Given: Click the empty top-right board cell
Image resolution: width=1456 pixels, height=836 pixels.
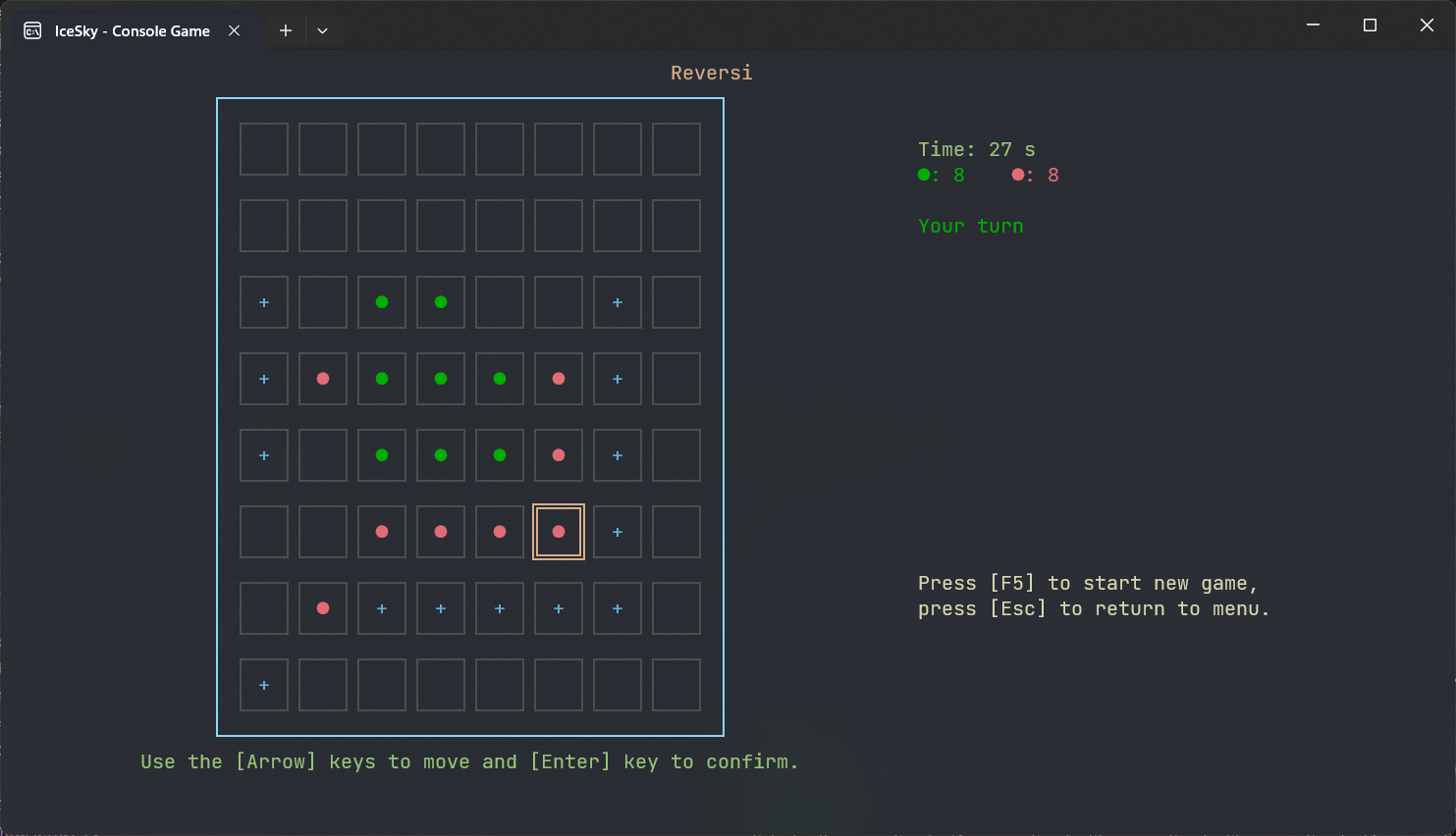Looking at the screenshot, I should [x=676, y=149].
